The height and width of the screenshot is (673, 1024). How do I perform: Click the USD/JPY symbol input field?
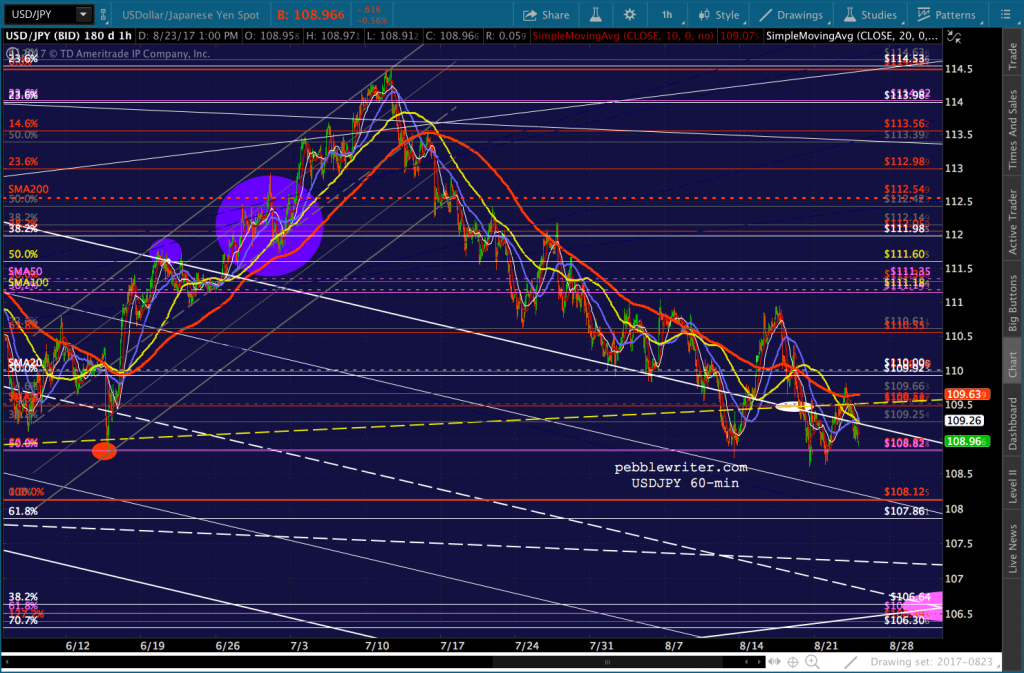click(39, 14)
